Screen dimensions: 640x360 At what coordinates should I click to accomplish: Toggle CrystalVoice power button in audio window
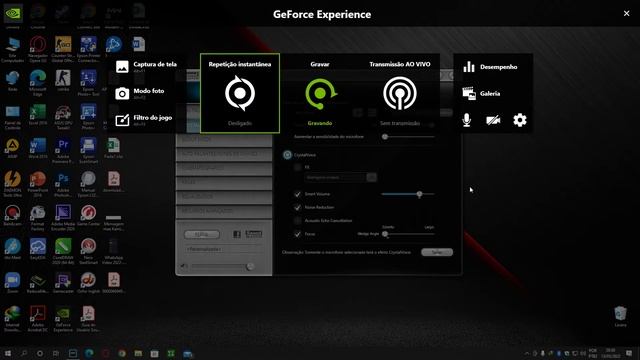tap(287, 155)
